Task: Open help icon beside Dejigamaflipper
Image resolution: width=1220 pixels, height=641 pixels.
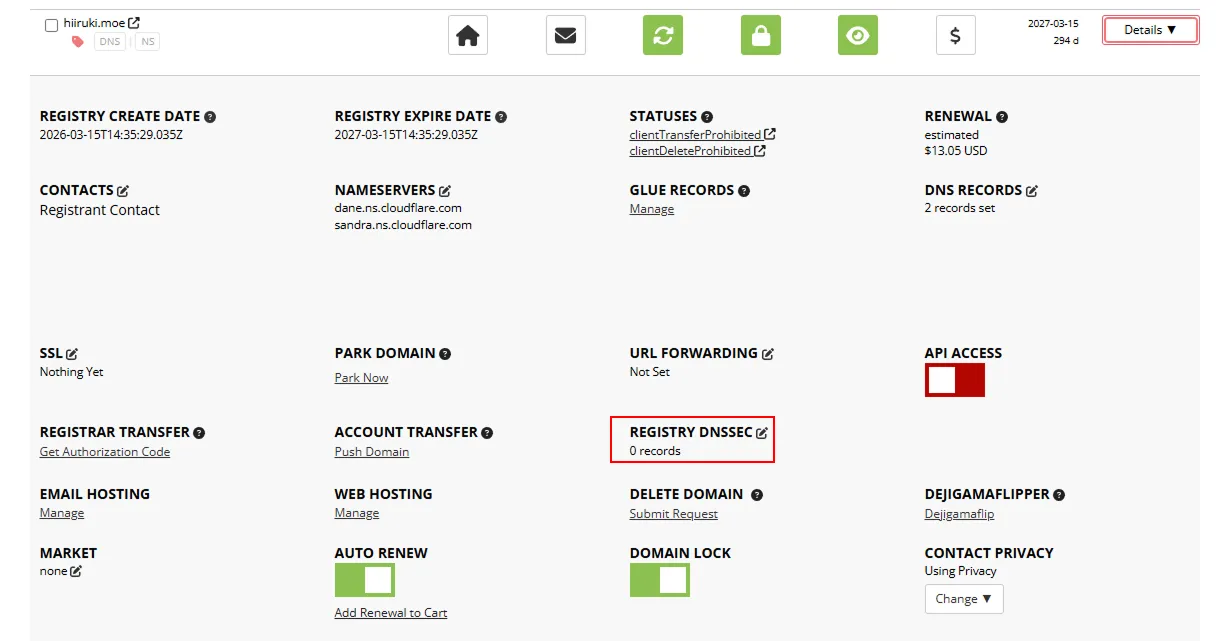Action: 1059,495
